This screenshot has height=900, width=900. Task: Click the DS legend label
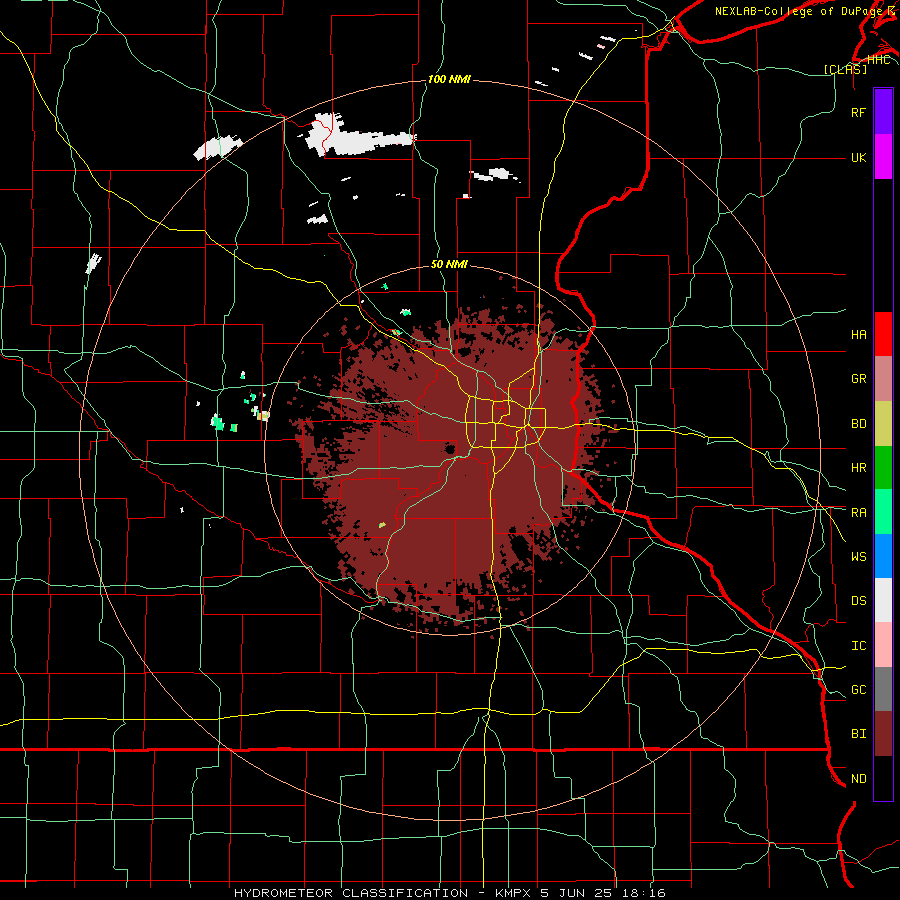click(x=858, y=601)
